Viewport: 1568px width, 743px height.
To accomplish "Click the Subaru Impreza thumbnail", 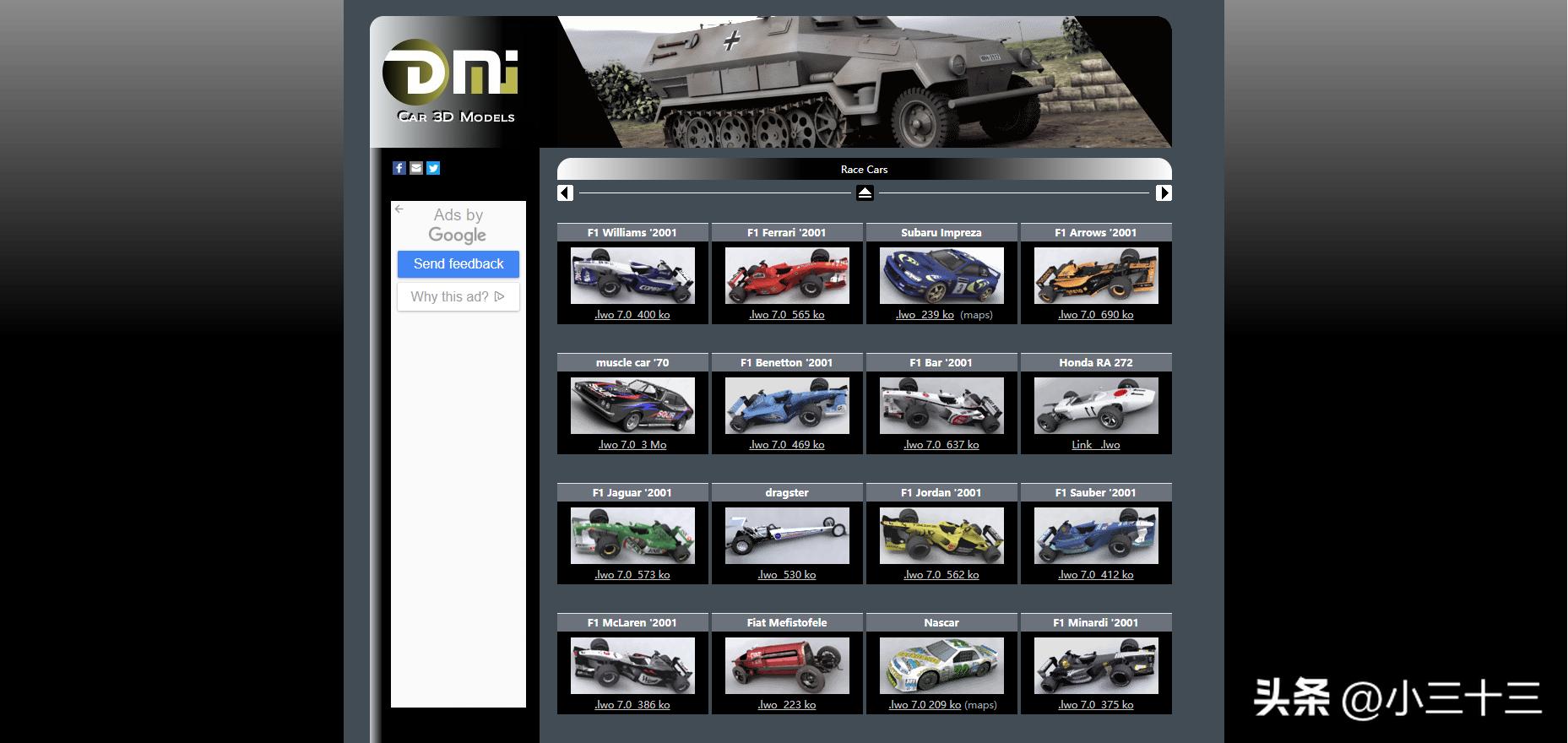I will [x=941, y=276].
